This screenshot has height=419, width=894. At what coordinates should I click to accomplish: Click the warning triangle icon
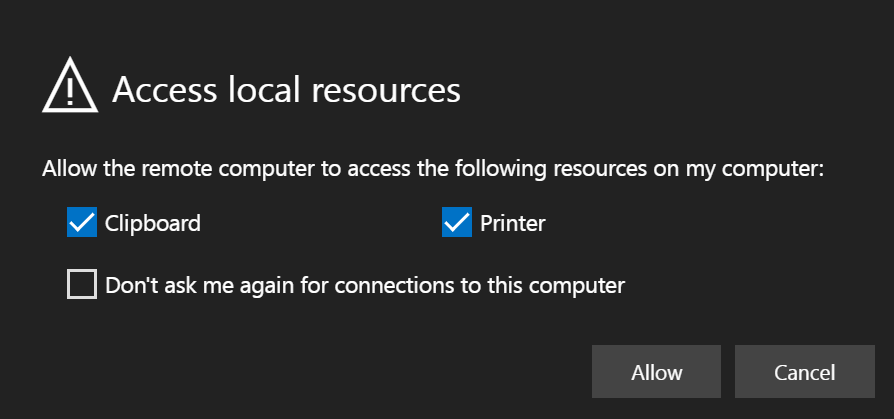click(x=69, y=89)
